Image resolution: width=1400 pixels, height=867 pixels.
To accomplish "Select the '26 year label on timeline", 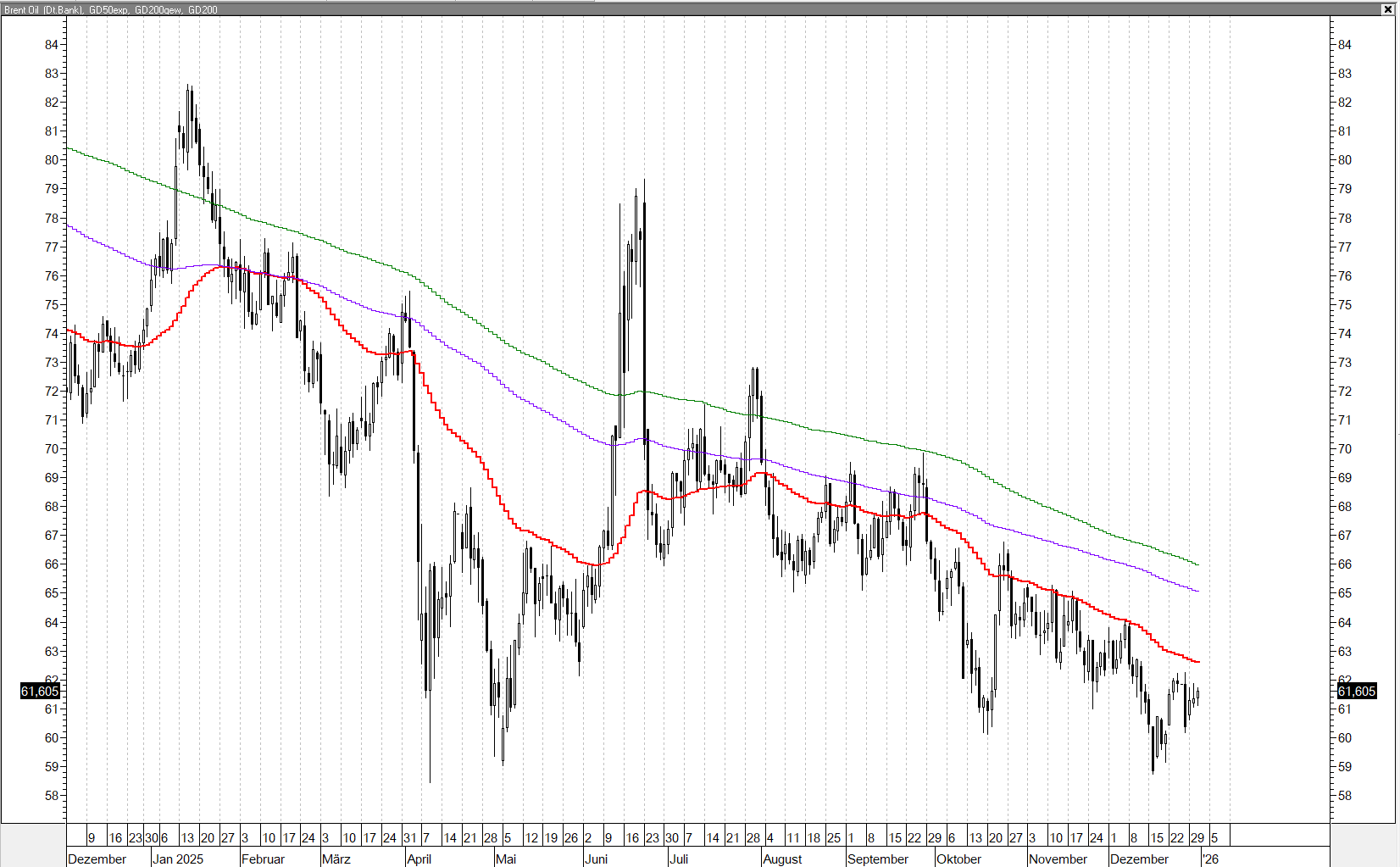I will coord(1210,859).
